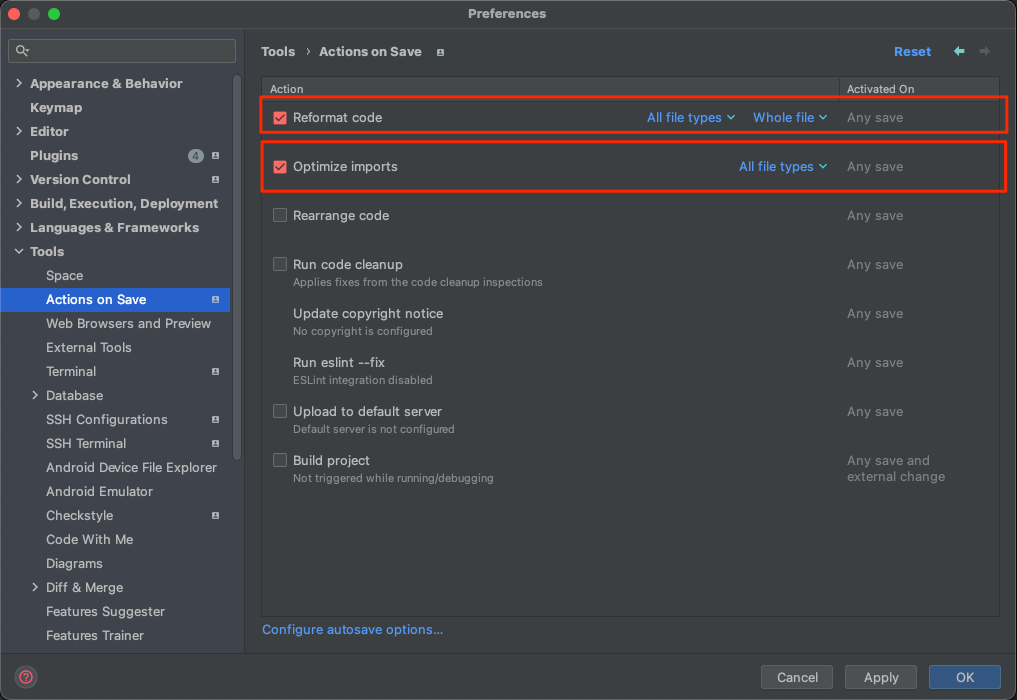The height and width of the screenshot is (700, 1017).
Task: Open Code With Me settings
Action: point(90,540)
